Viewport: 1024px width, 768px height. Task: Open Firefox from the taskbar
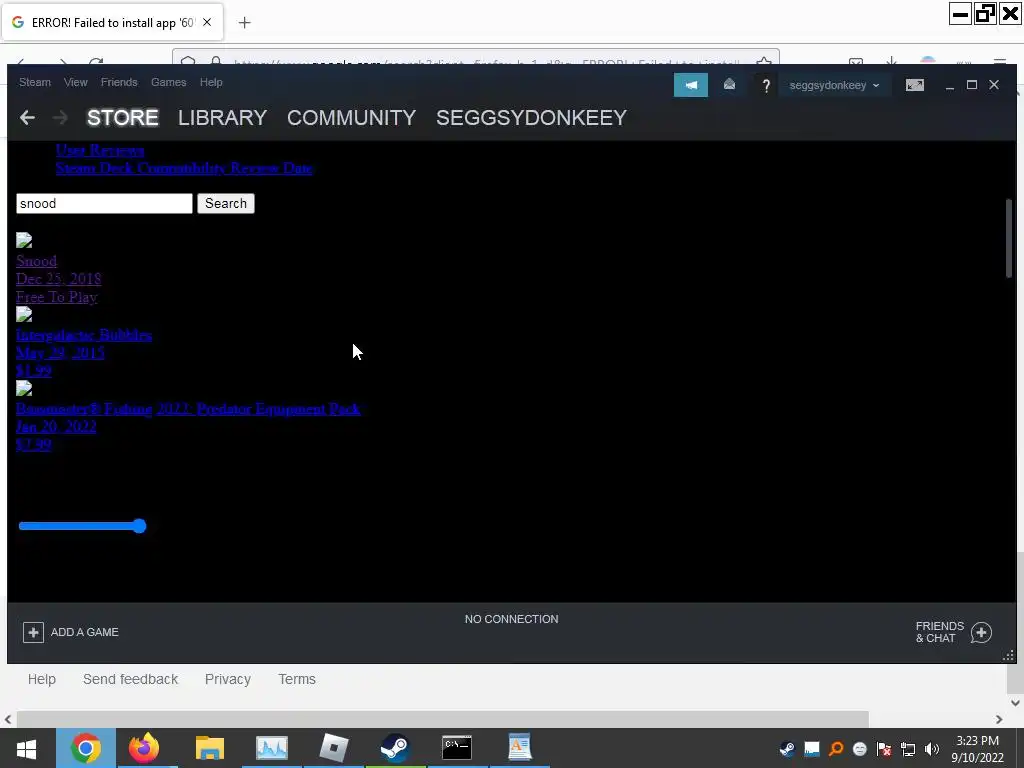tap(144, 748)
